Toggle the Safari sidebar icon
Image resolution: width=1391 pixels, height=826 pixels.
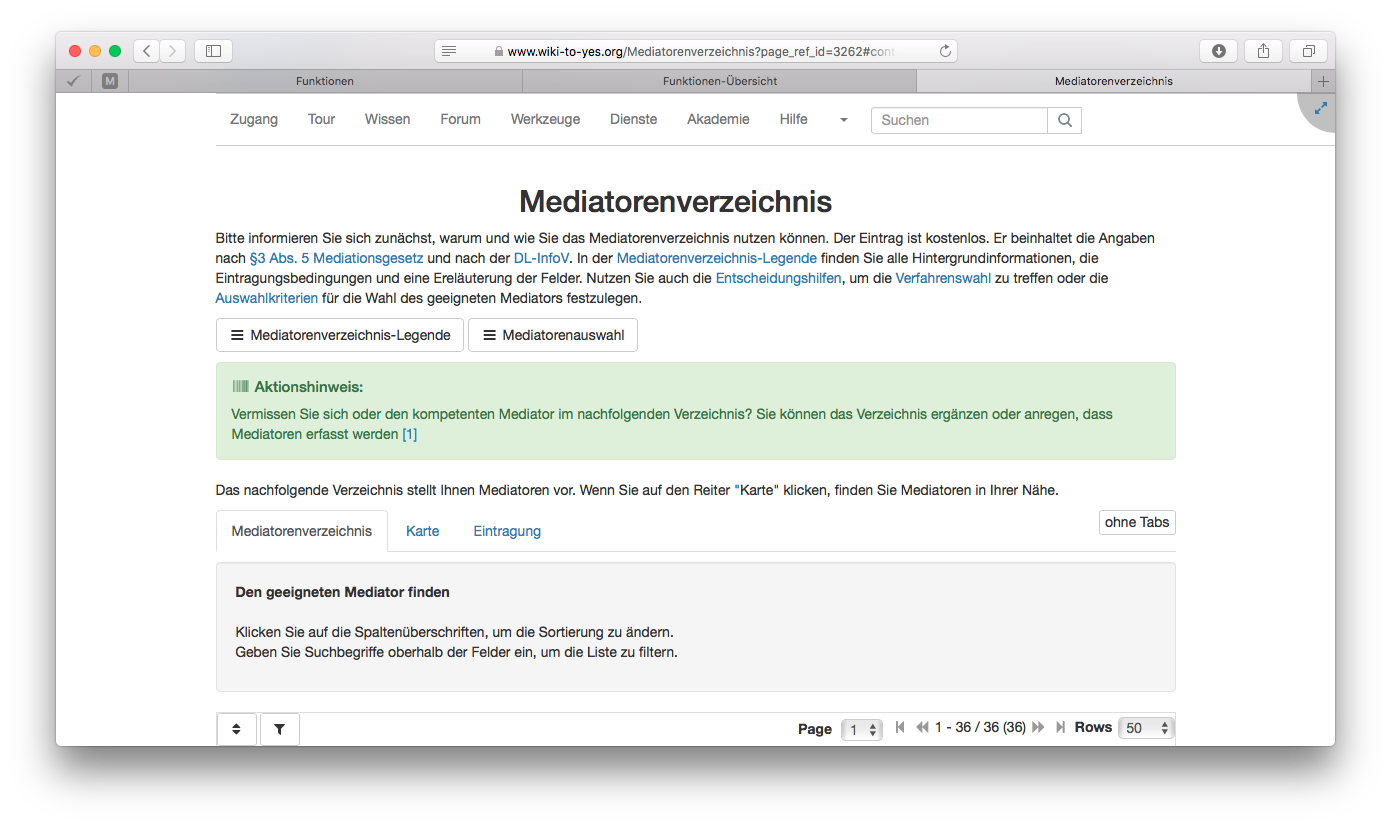[213, 51]
